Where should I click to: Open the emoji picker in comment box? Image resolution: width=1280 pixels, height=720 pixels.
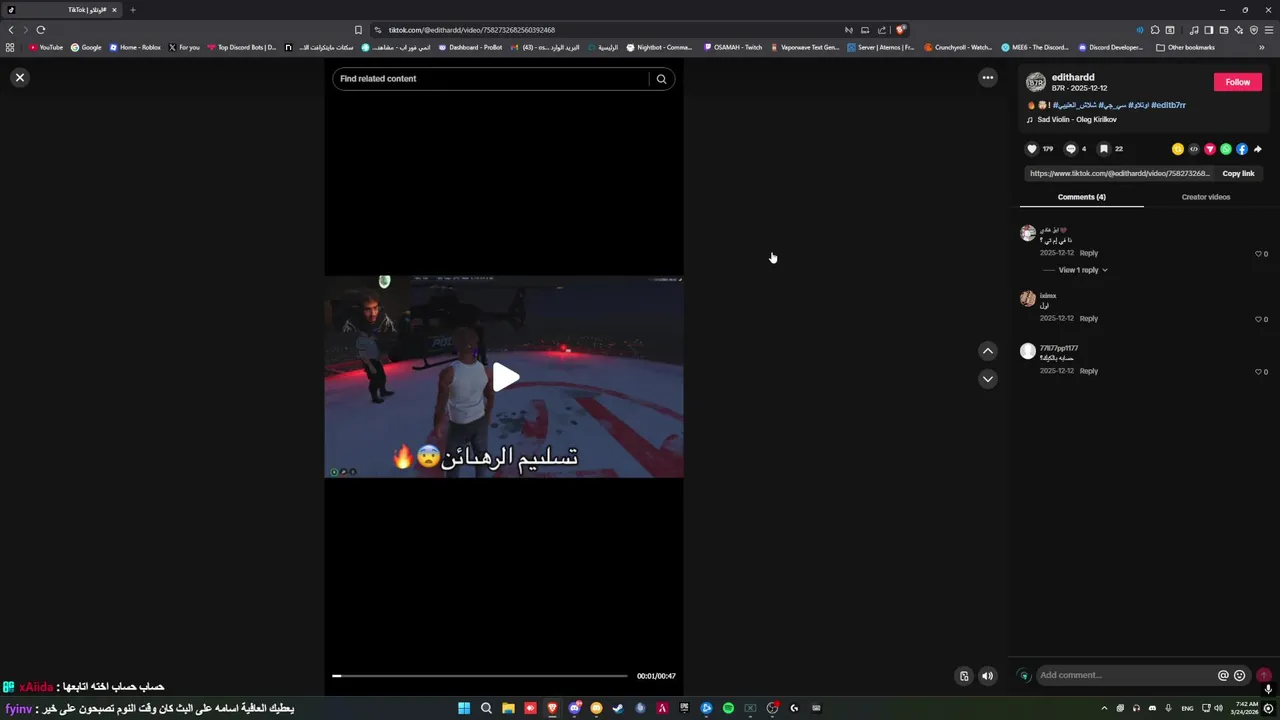(x=1240, y=676)
